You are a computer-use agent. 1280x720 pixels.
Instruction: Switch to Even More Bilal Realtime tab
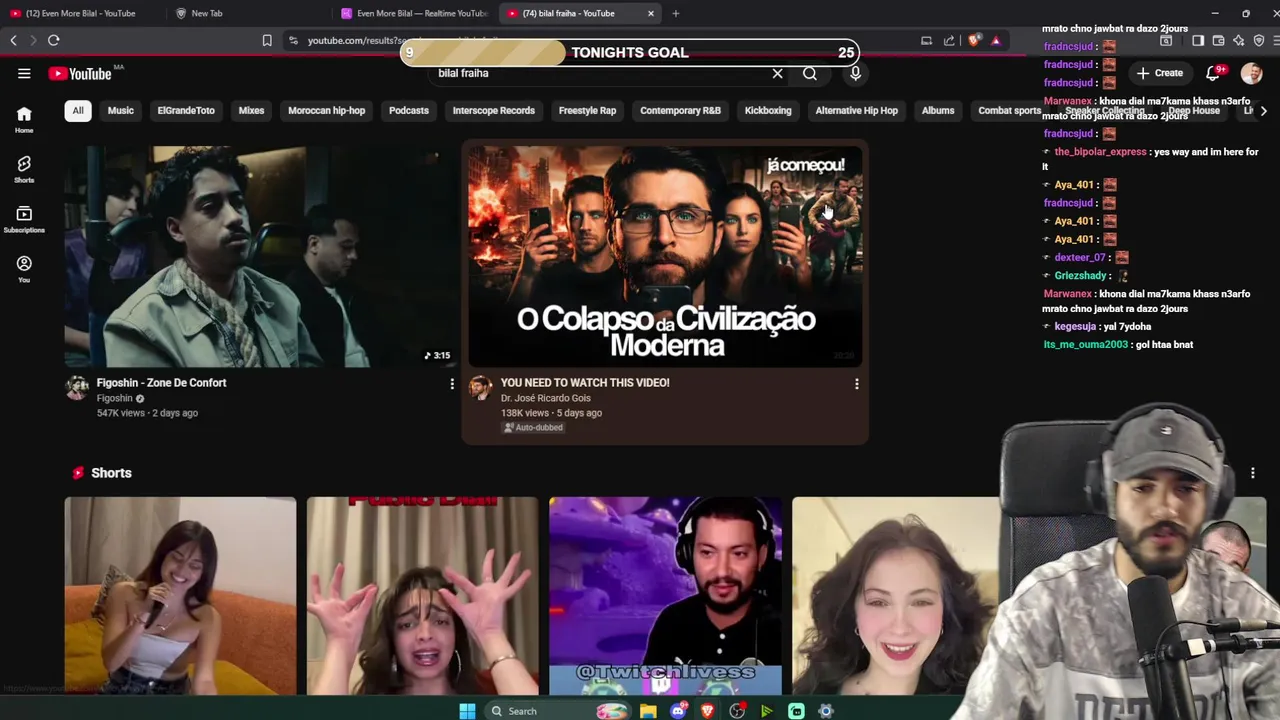tap(413, 13)
